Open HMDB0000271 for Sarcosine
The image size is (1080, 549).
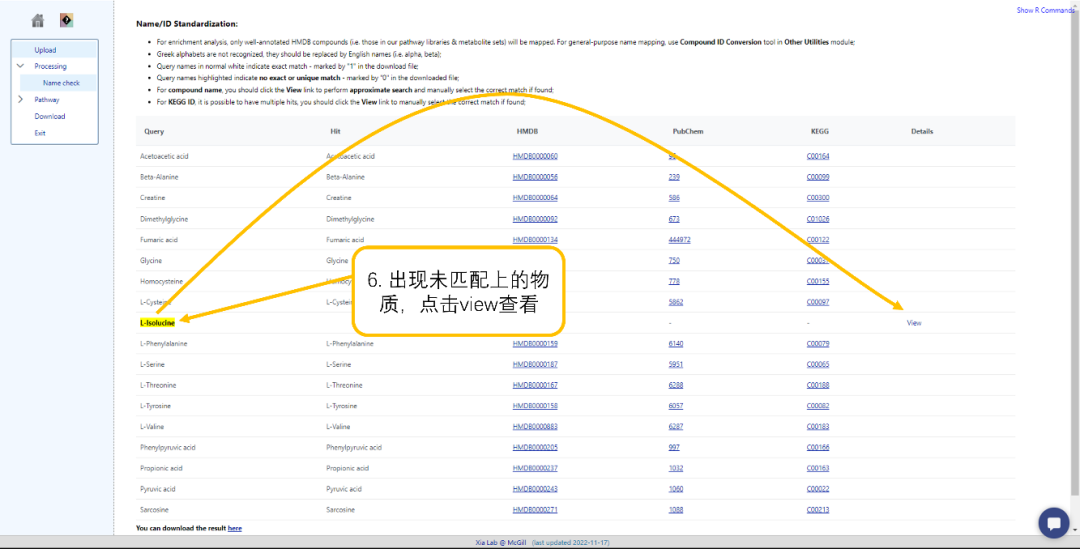click(535, 510)
